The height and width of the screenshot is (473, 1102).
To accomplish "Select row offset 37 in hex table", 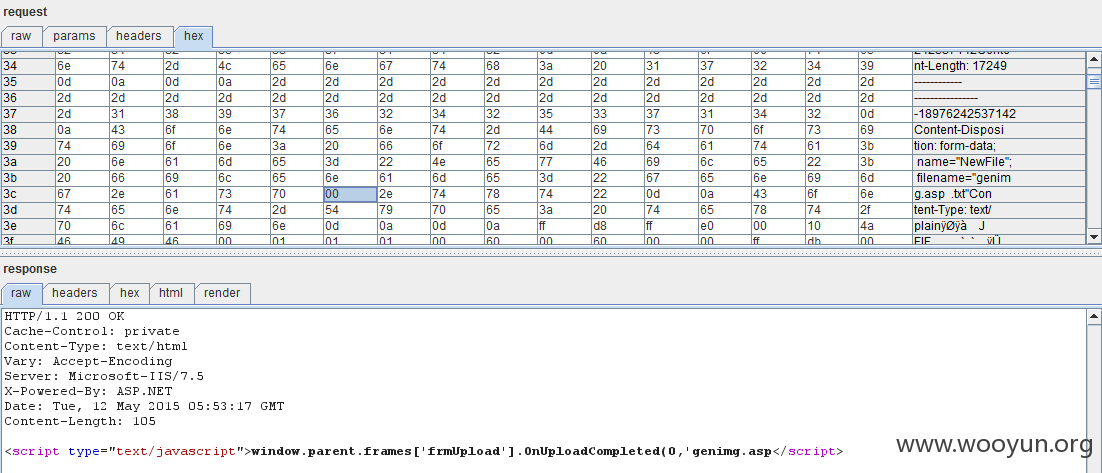I will tap(28, 114).
